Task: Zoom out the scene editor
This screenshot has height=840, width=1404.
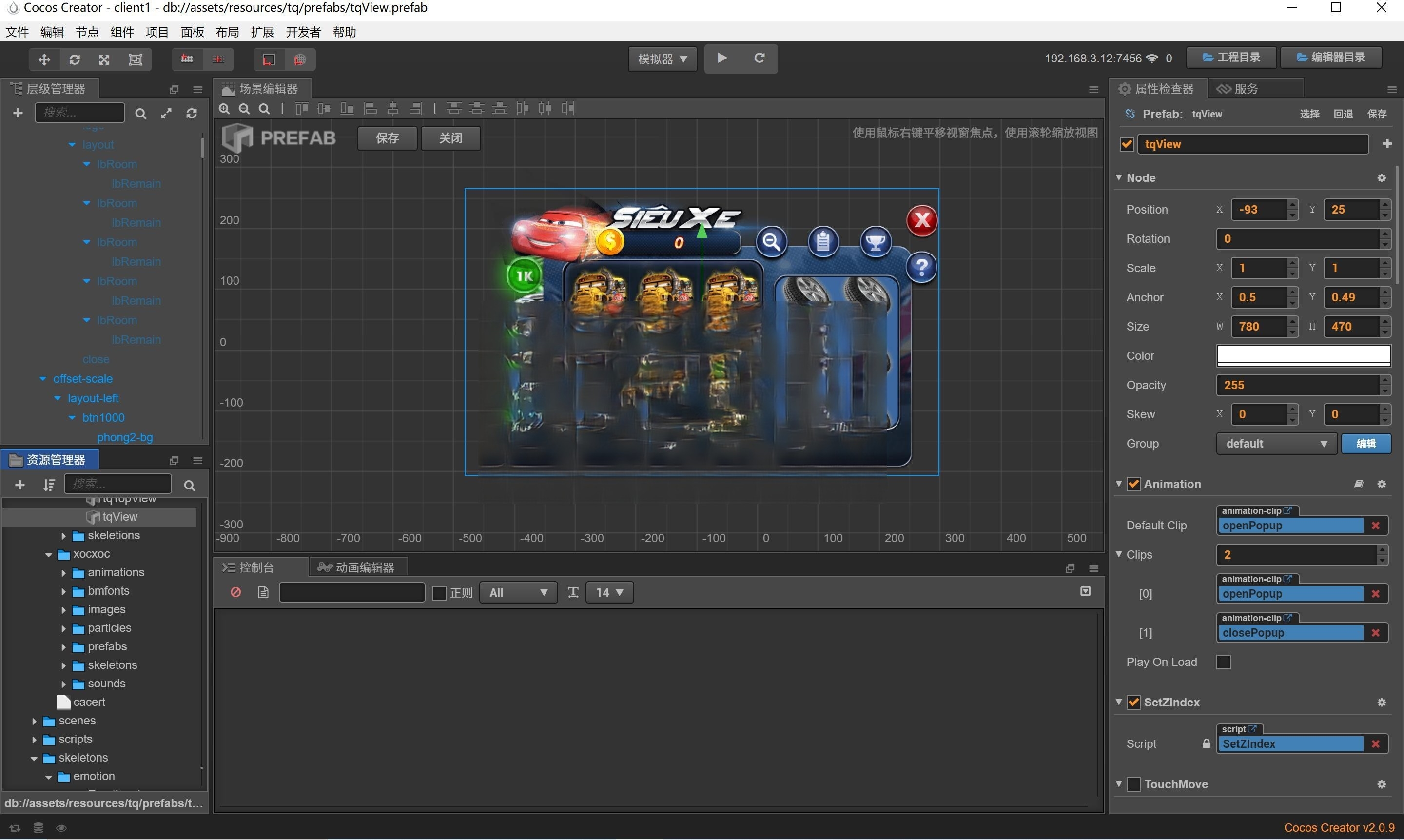Action: click(244, 109)
